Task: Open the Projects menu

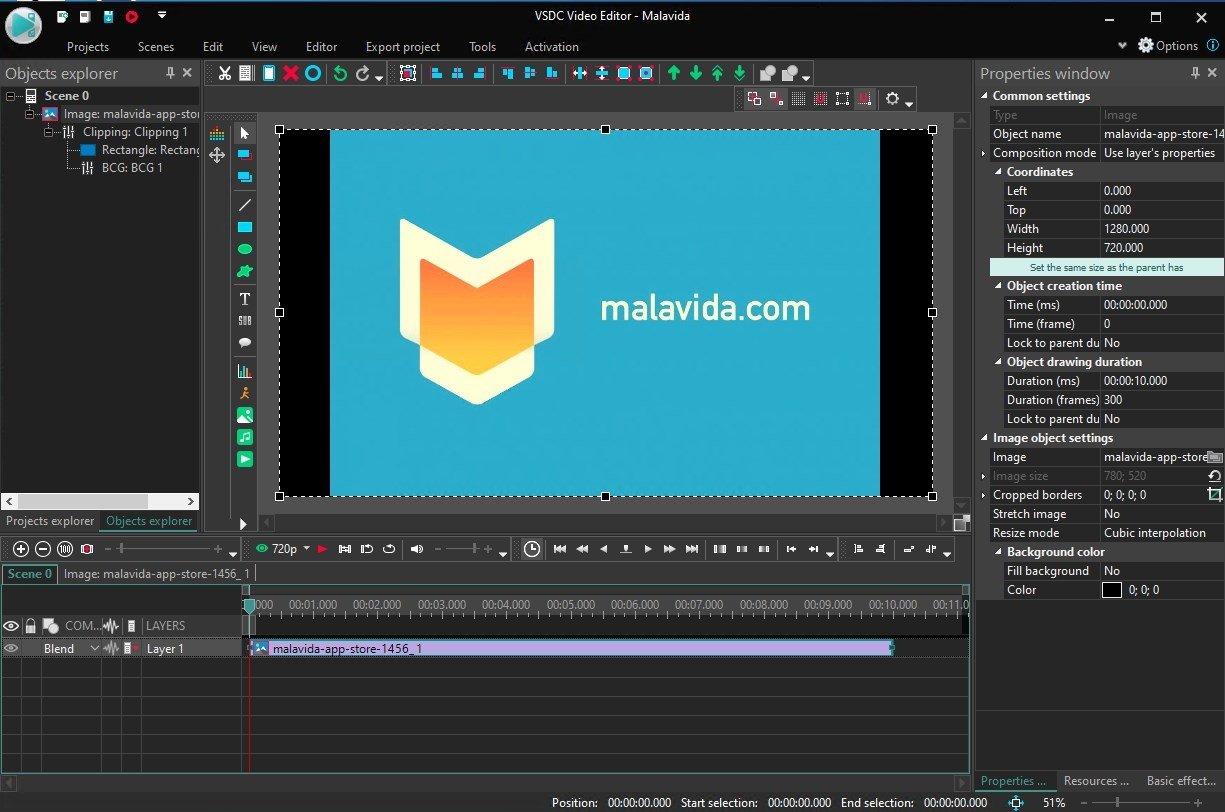Action: tap(88, 47)
